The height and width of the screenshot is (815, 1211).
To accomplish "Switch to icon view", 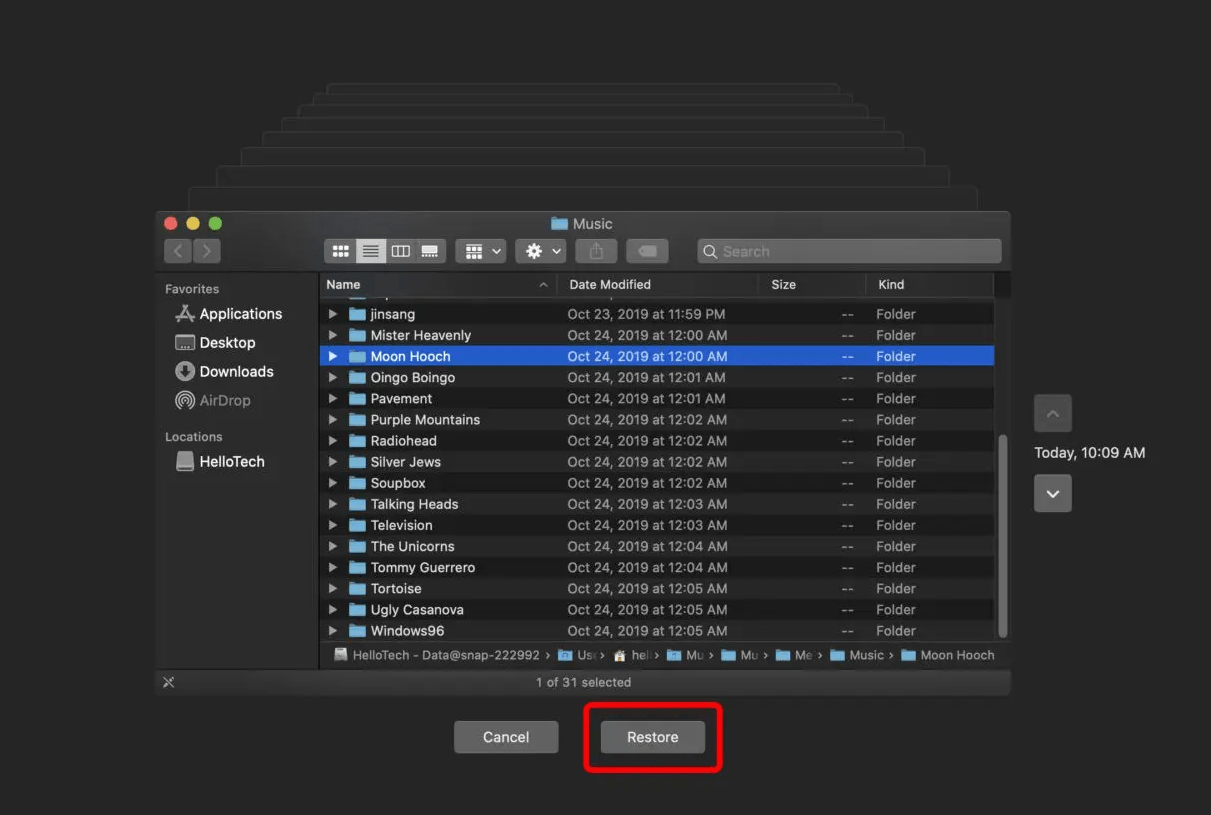I will pos(341,251).
